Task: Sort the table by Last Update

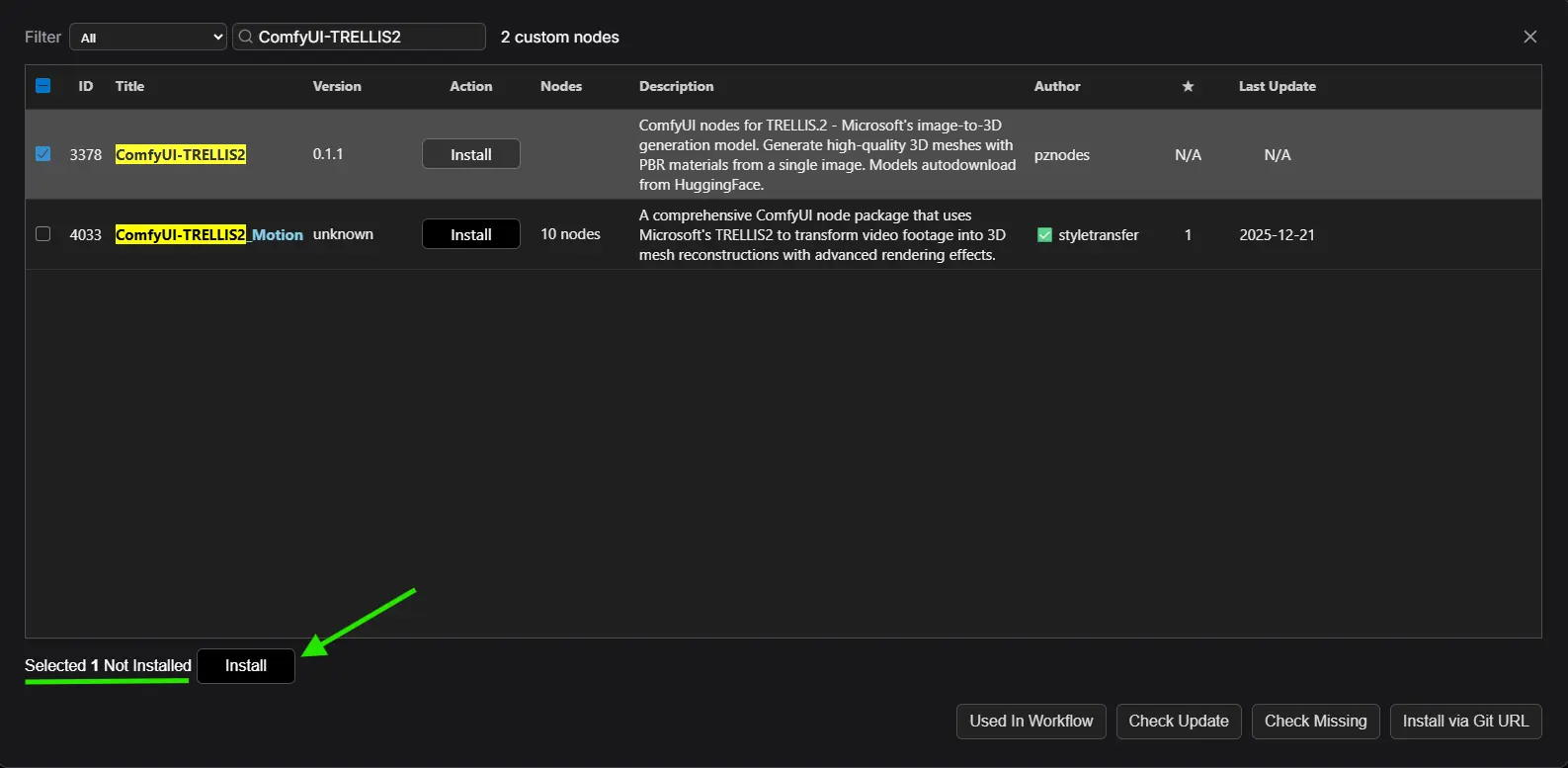Action: point(1277,87)
